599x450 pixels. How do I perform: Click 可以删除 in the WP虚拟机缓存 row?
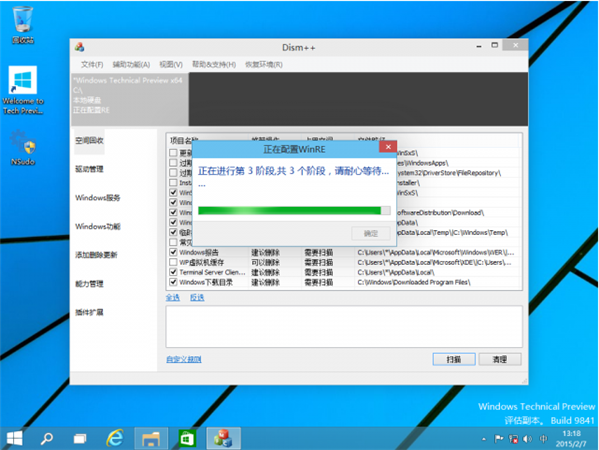pos(266,262)
